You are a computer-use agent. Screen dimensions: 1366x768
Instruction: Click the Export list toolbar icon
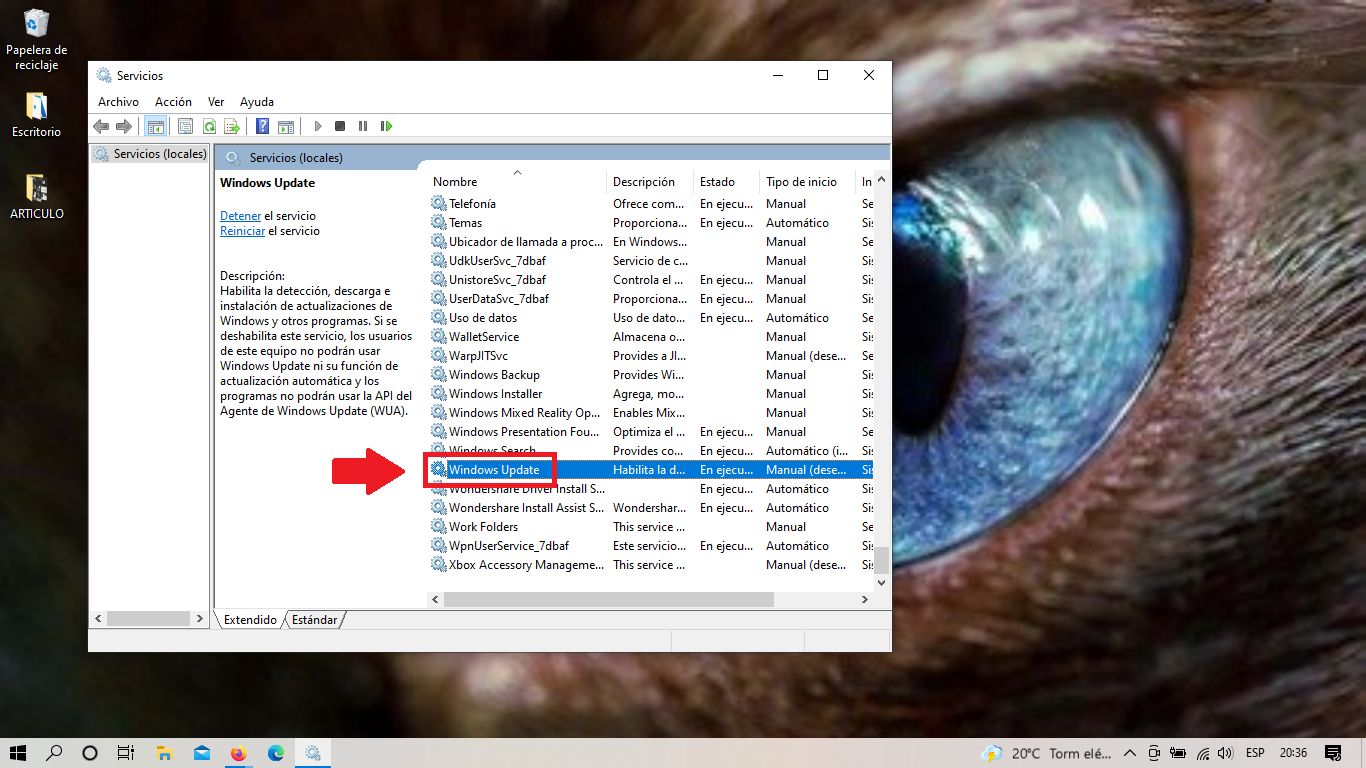coord(232,126)
